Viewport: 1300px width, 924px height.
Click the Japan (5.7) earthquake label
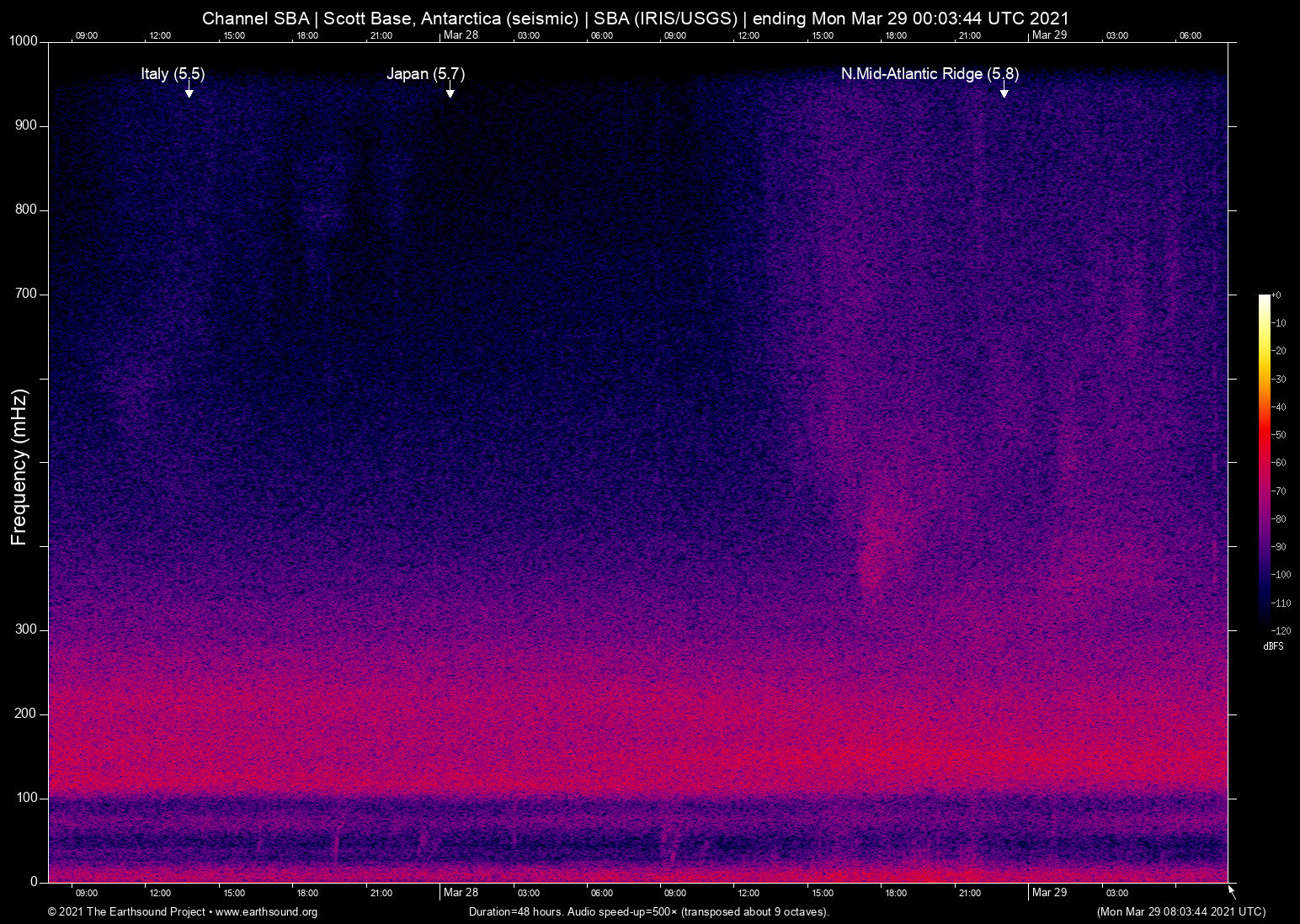coord(425,74)
